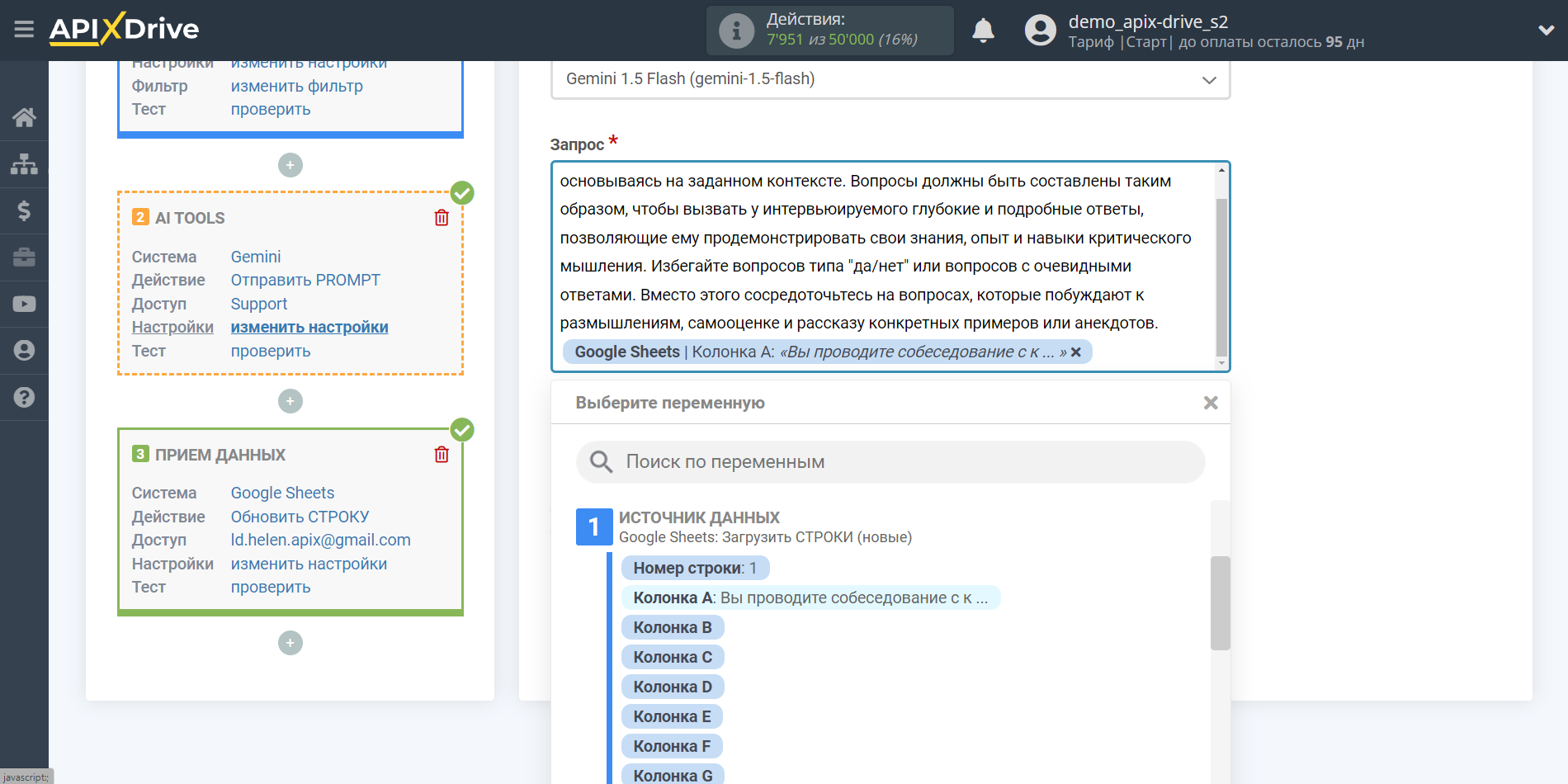This screenshot has width=1568, height=784.
Task: Click the Запрос textarea scroll-up arrow
Action: point(1221,170)
